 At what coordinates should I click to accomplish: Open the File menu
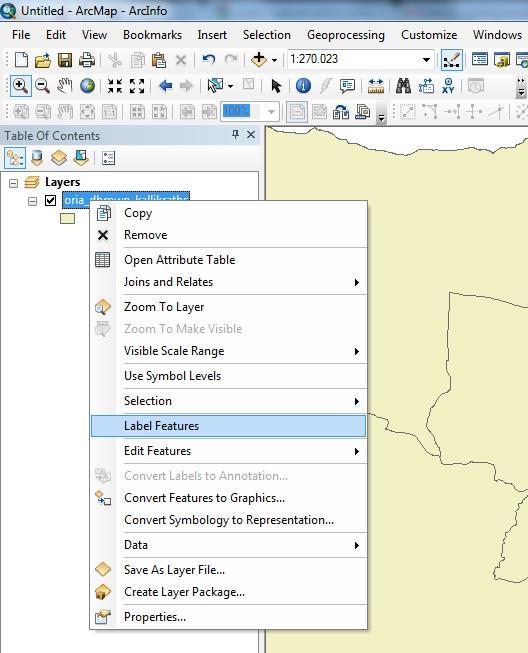[x=21, y=35]
